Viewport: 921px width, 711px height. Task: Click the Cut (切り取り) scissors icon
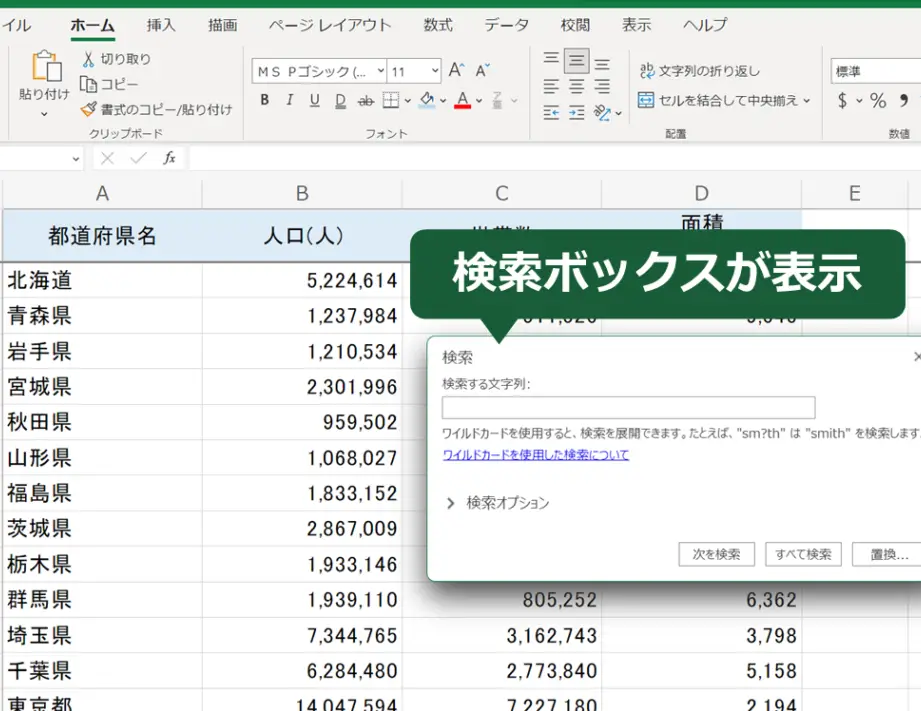tap(88, 60)
